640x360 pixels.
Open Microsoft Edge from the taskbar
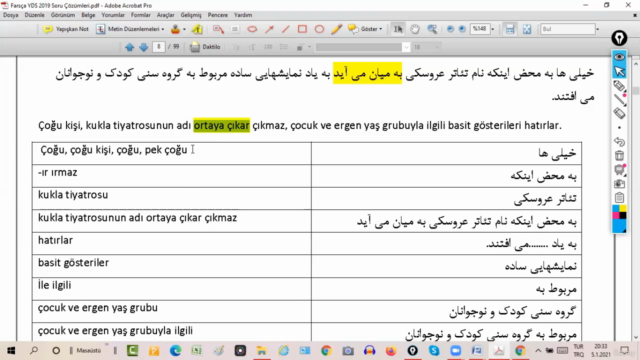[x=176, y=351]
